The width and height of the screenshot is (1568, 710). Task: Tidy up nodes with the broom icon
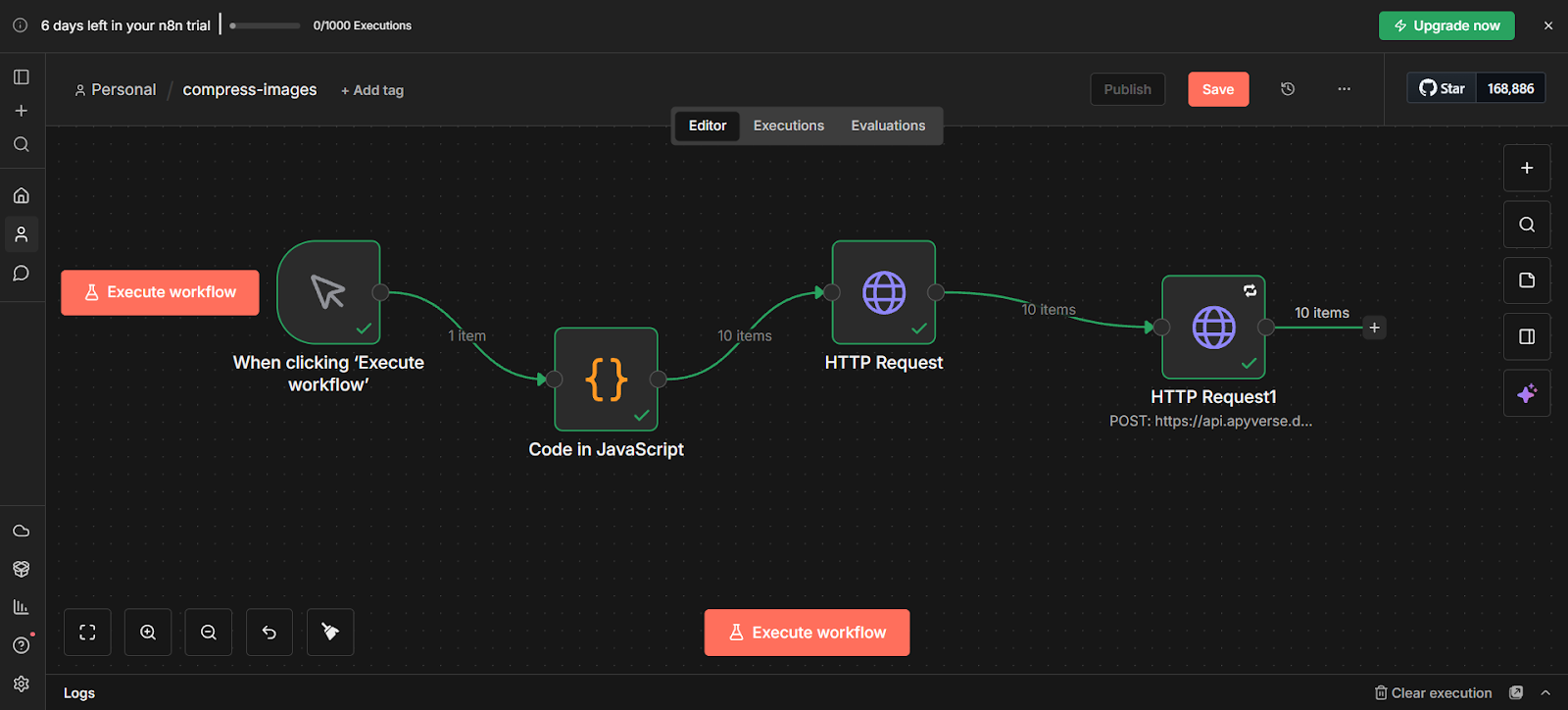click(330, 633)
